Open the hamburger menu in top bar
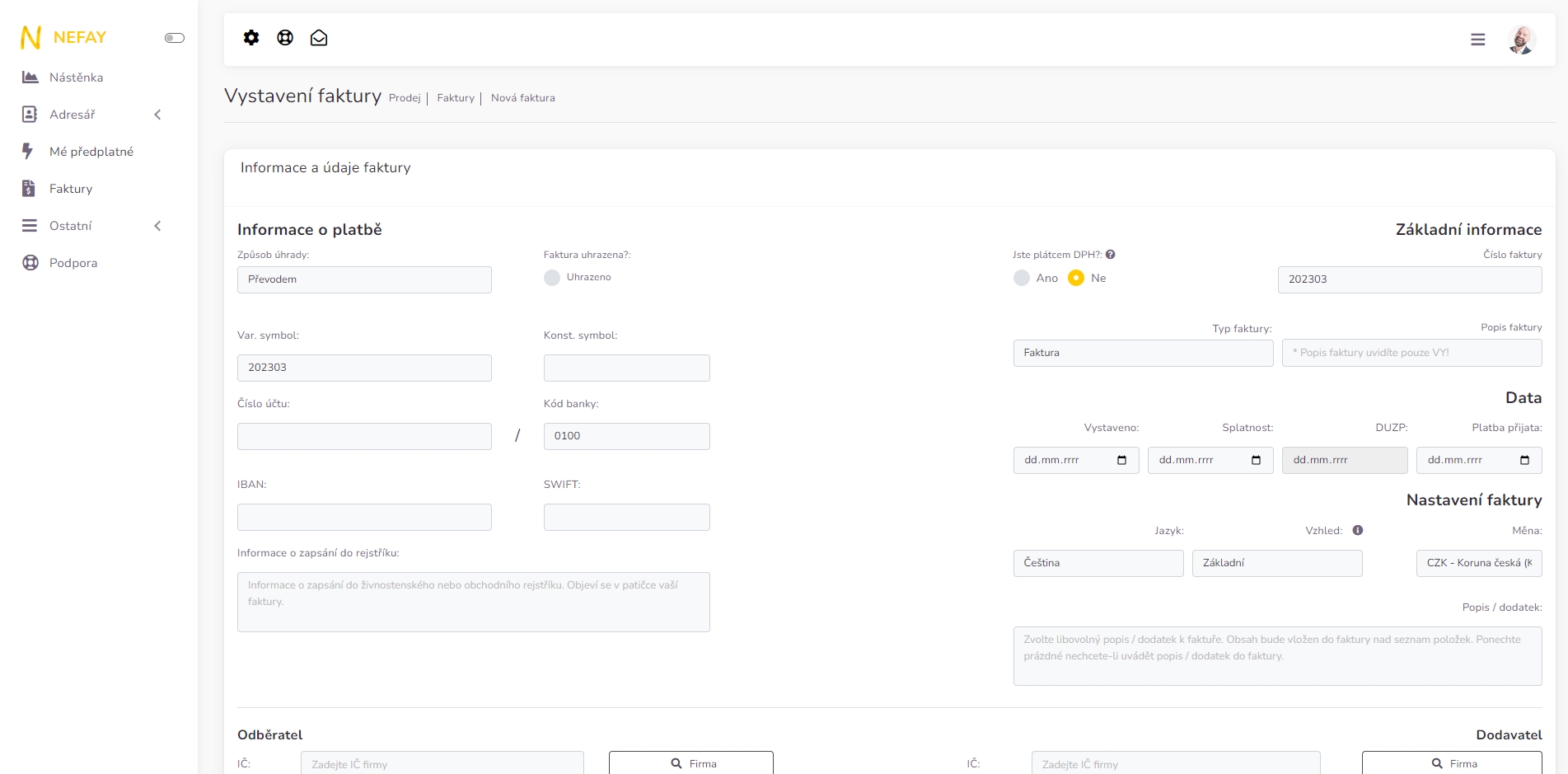 [1477, 40]
